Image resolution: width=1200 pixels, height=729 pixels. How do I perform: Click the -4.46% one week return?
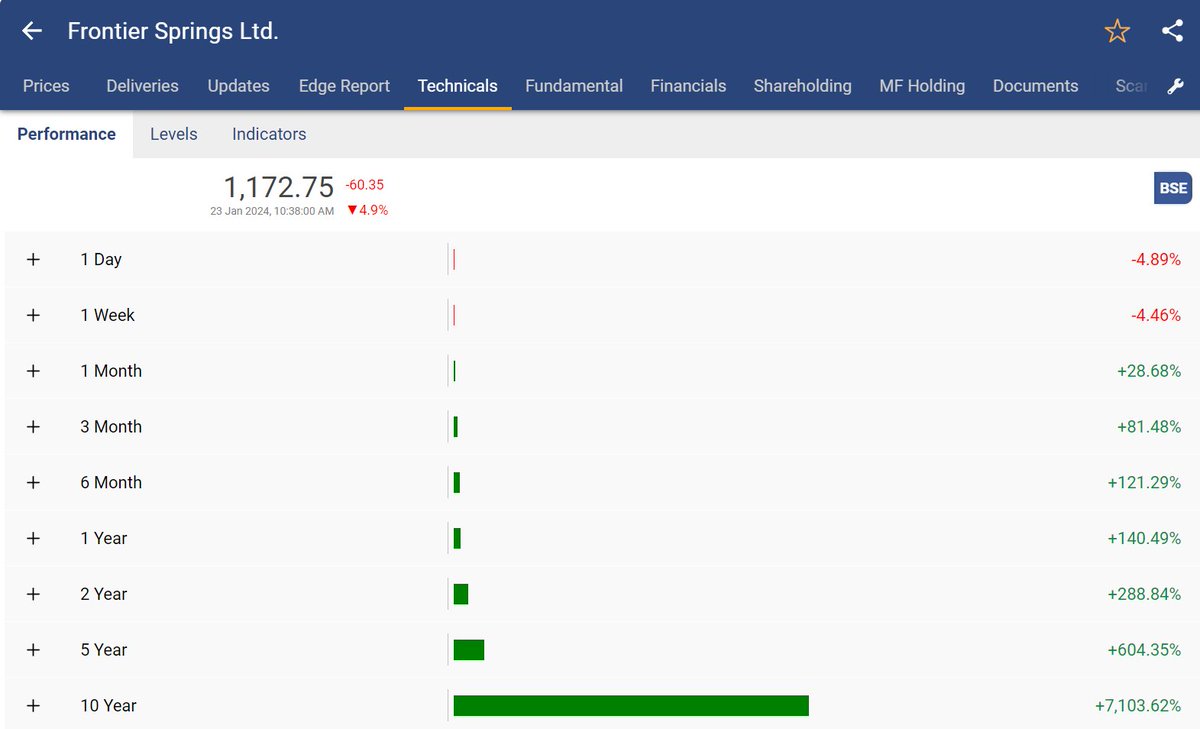tap(1156, 315)
